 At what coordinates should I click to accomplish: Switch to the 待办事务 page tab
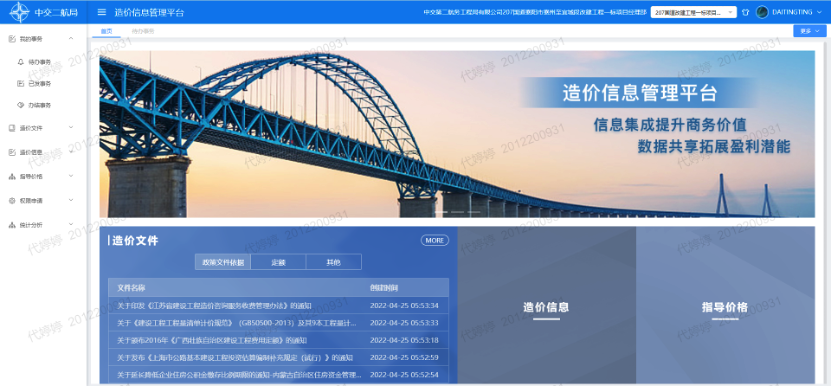point(143,31)
